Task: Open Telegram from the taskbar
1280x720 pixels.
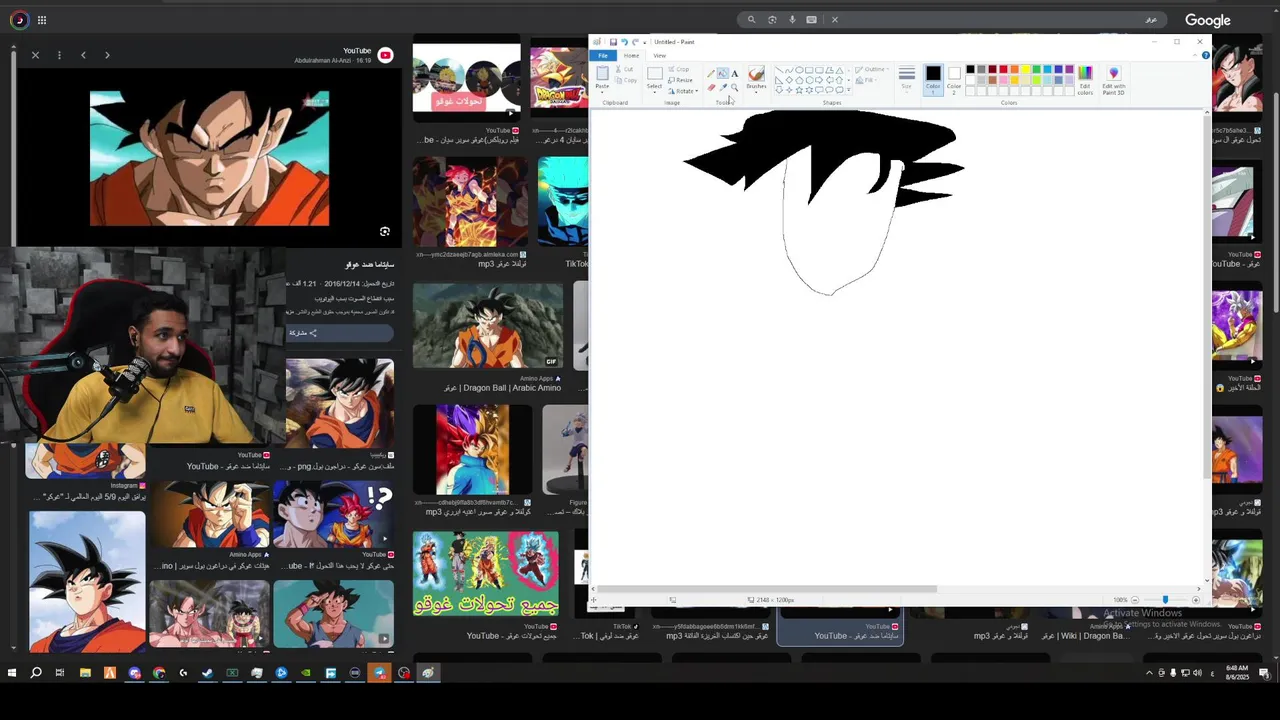Action: click(379, 673)
